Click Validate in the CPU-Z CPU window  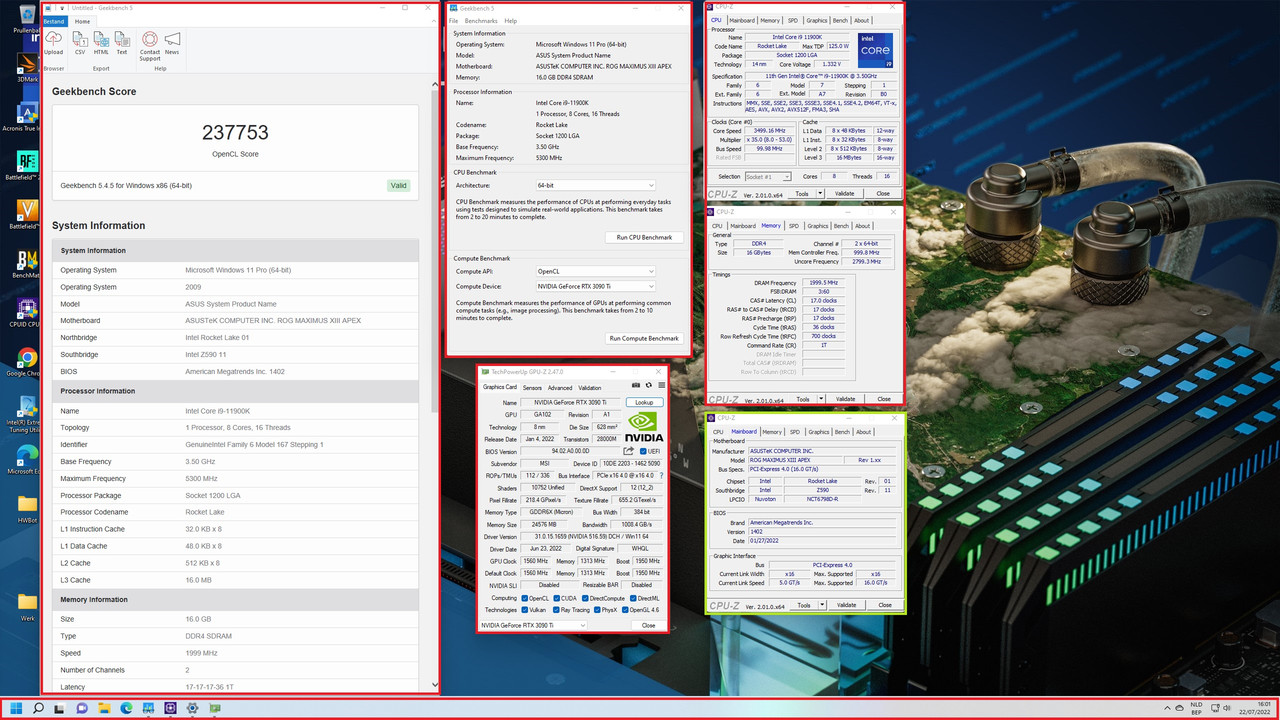(844, 193)
